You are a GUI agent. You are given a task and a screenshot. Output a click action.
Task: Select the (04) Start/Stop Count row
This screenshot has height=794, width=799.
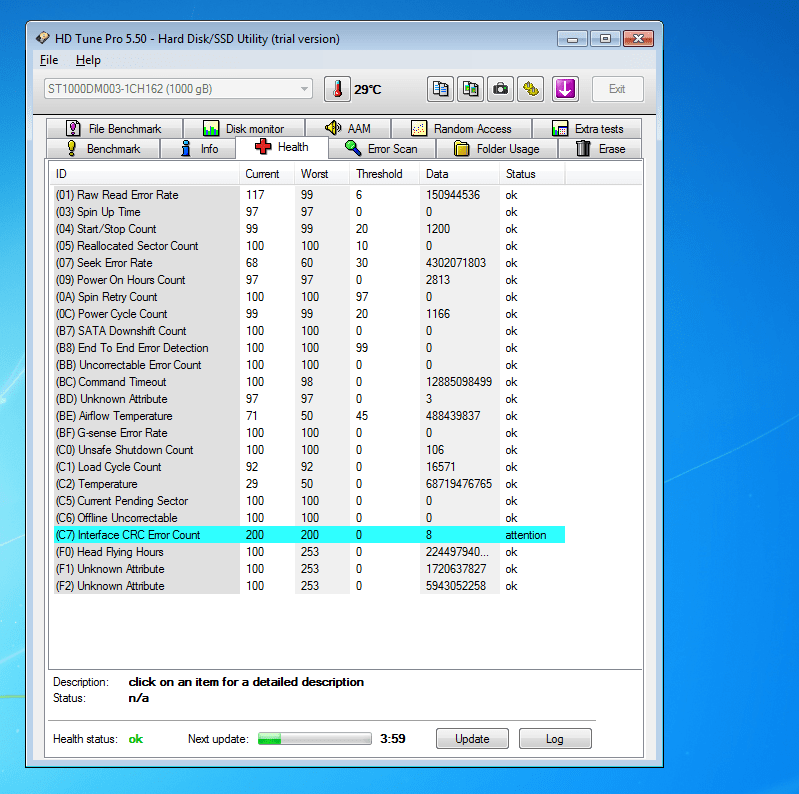coord(309,229)
